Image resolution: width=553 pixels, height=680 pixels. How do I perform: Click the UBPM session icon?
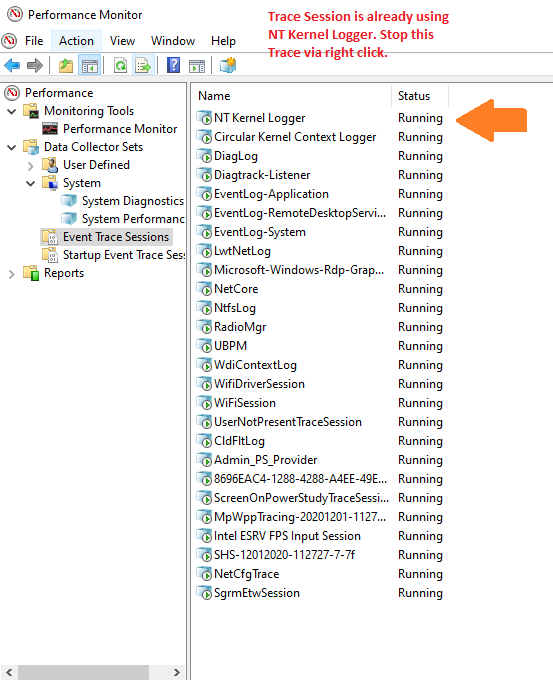[204, 346]
